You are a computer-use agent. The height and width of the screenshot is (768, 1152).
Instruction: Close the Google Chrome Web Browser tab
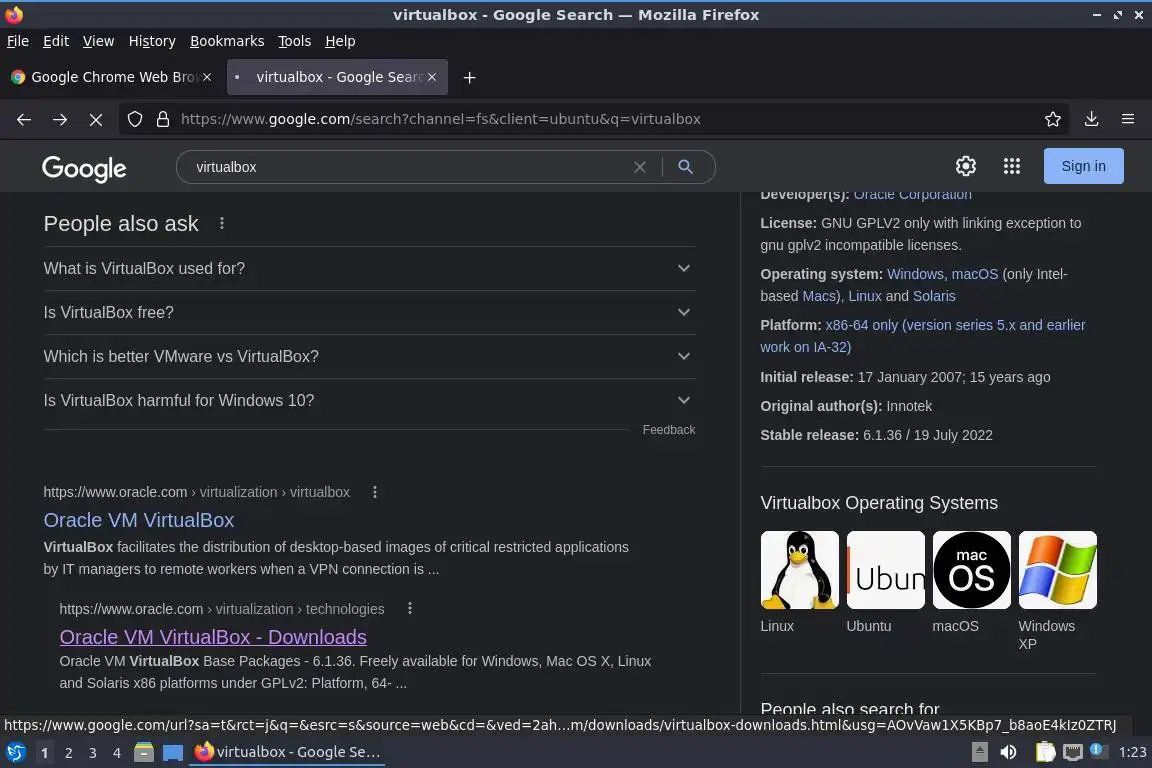point(207,77)
